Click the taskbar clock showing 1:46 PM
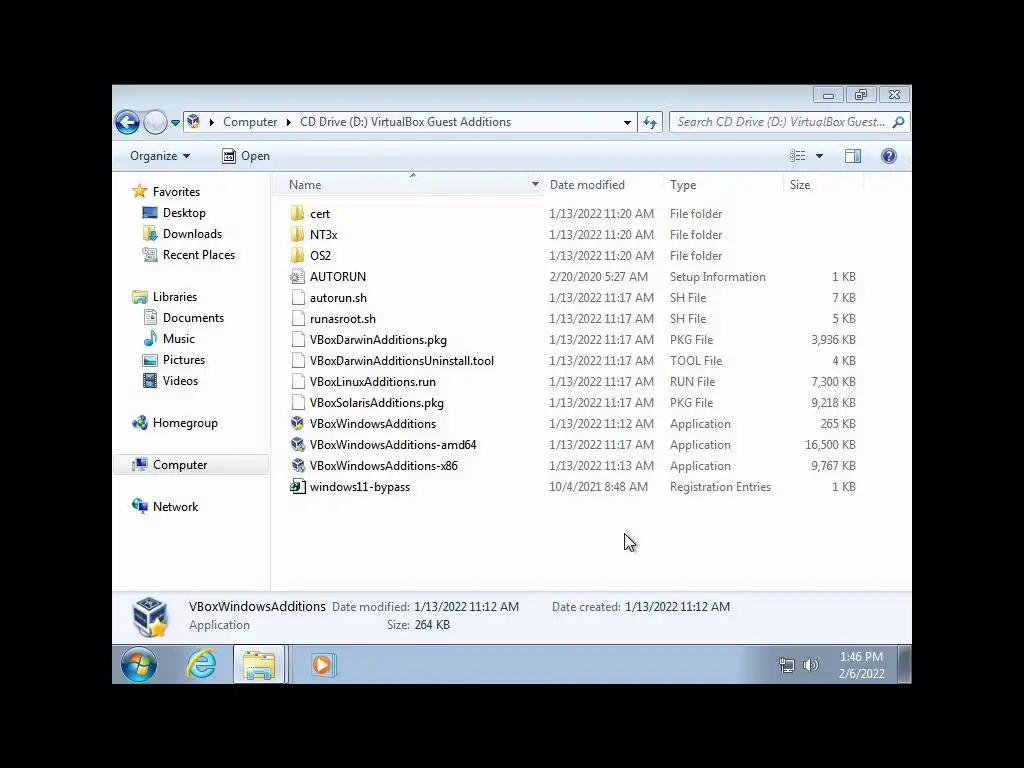Screen dimensions: 1024x768 [x=861, y=665]
